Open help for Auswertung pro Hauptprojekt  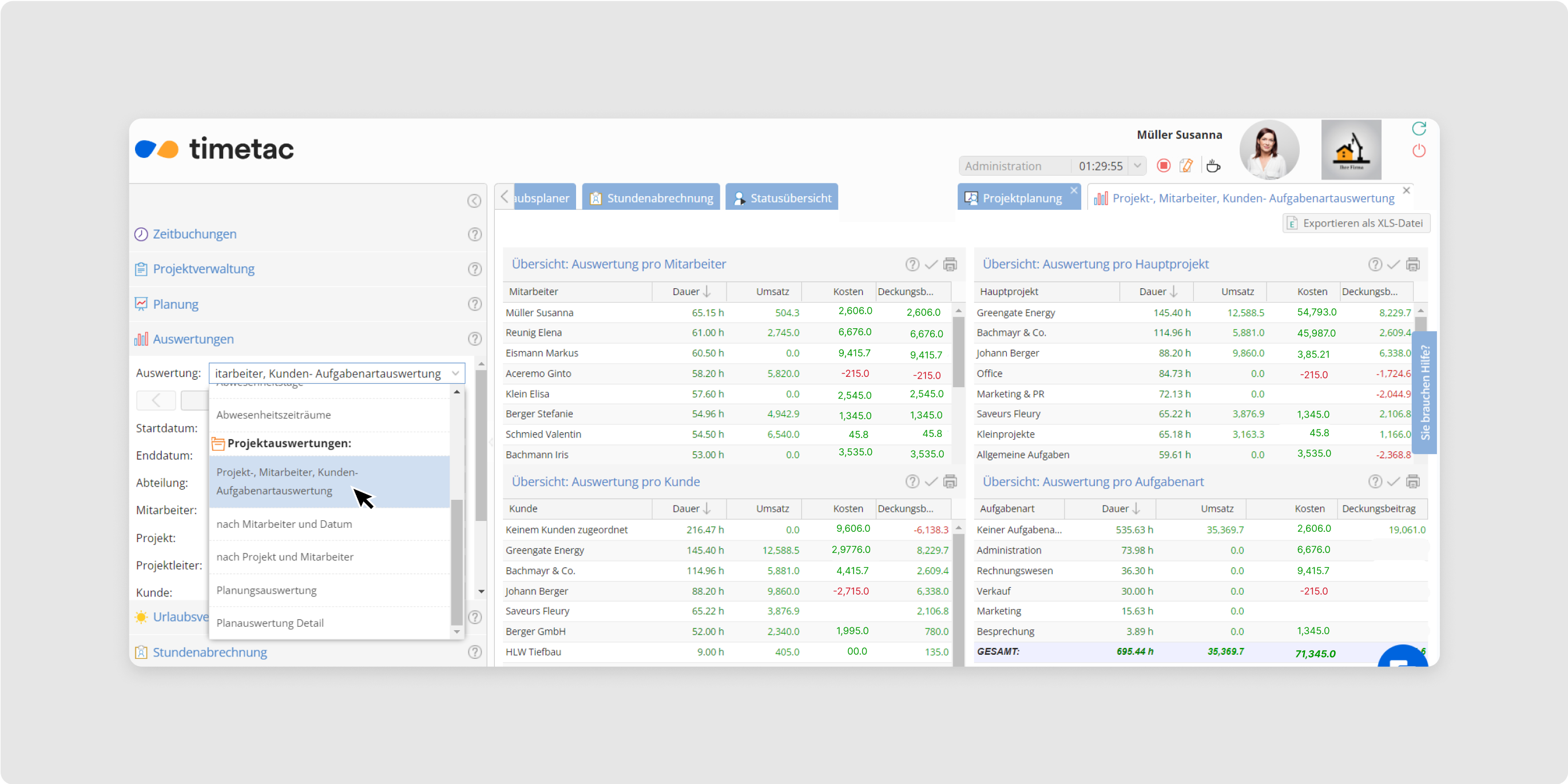(x=1375, y=264)
